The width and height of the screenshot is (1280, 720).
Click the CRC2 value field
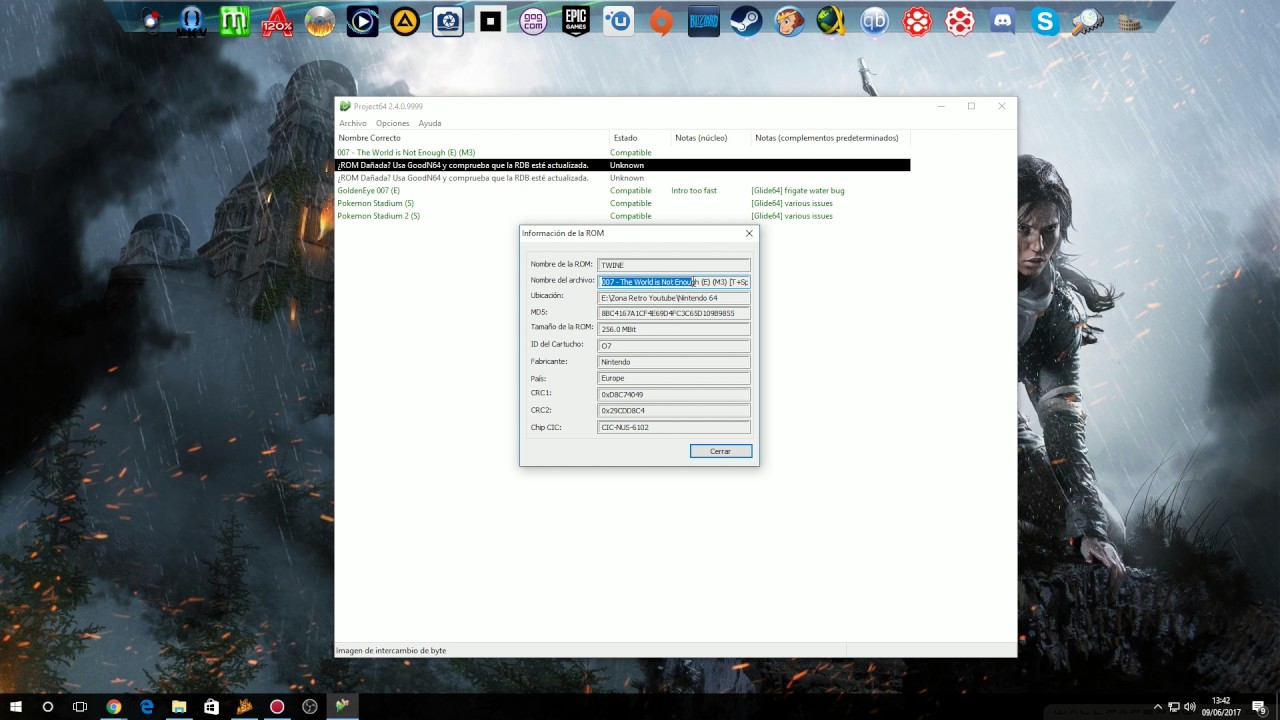click(x=674, y=410)
